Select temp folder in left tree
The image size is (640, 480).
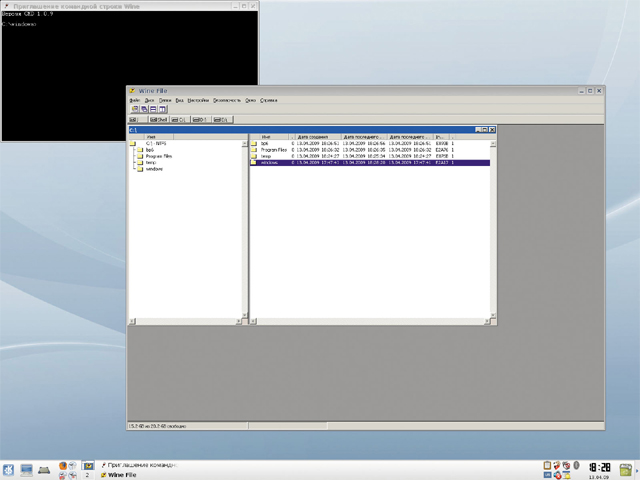point(151,162)
